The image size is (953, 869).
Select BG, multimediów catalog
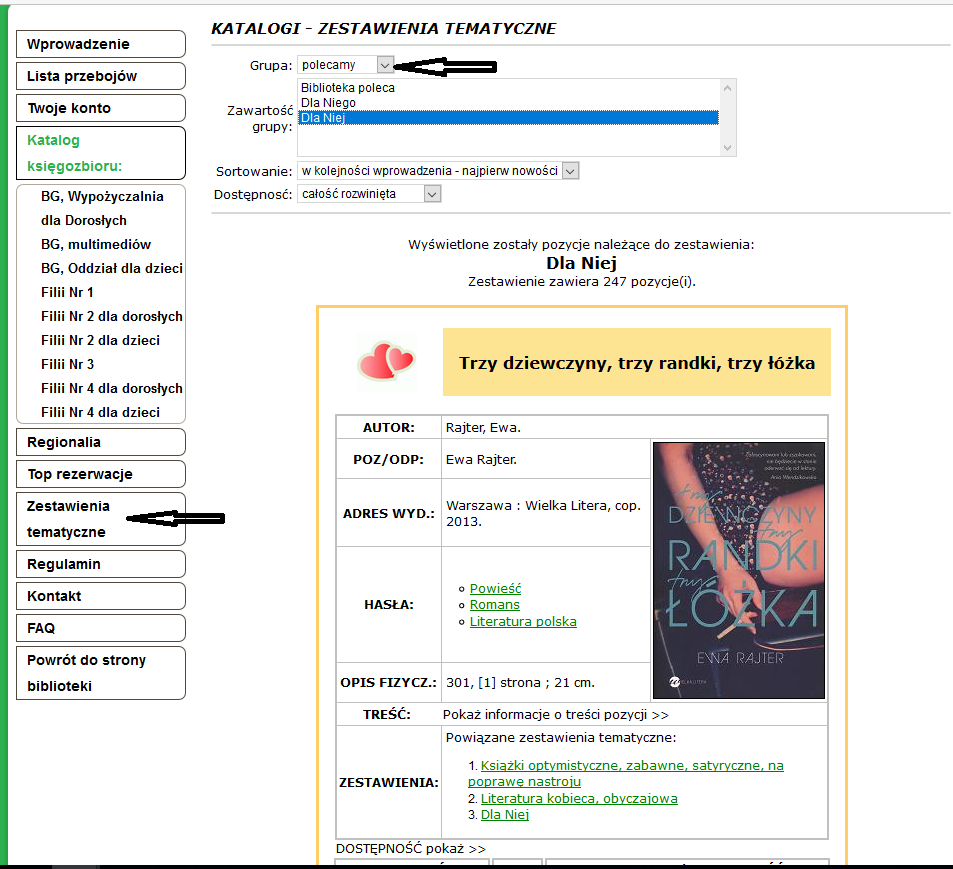coord(96,244)
